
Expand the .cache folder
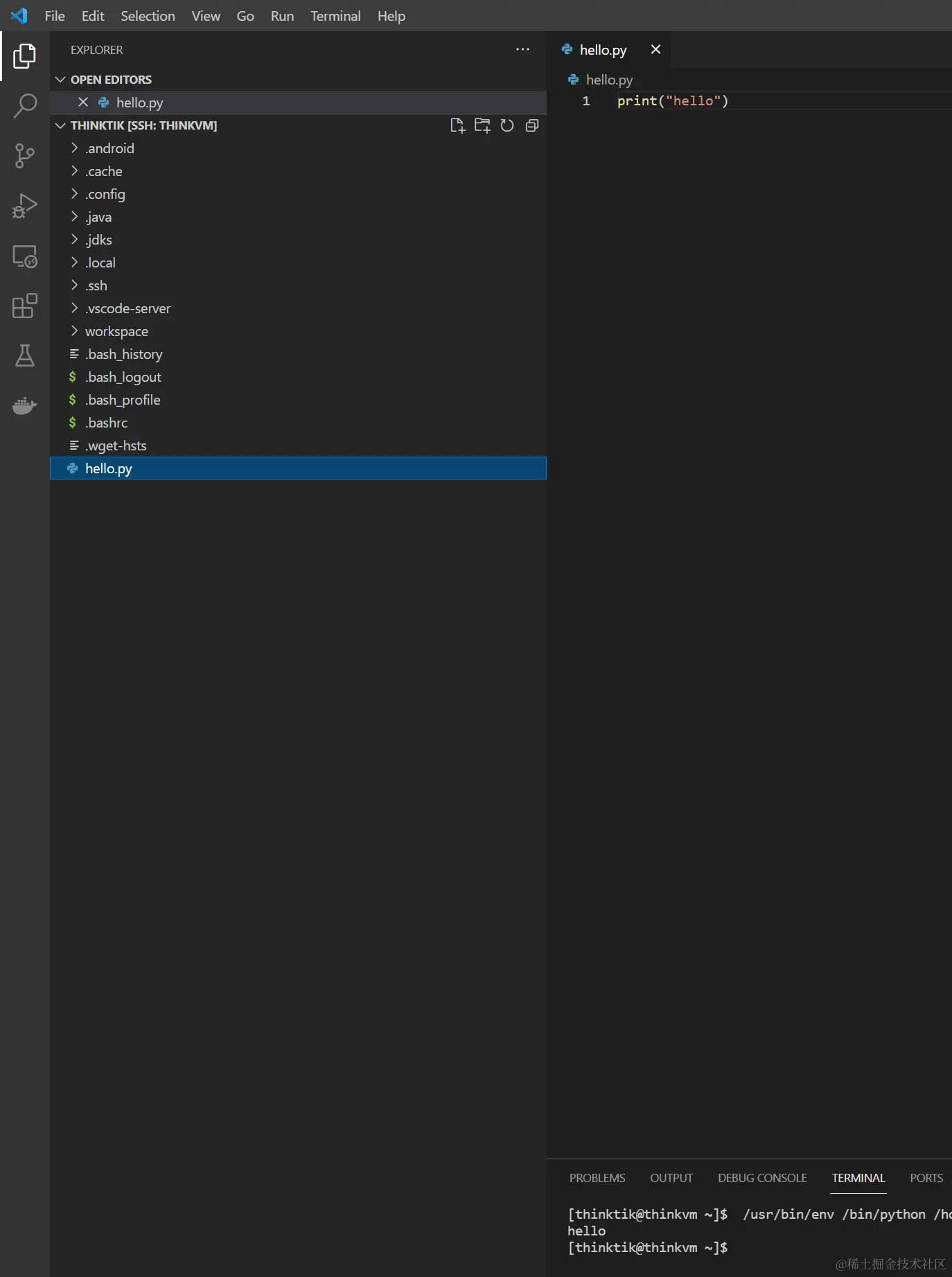(x=298, y=171)
